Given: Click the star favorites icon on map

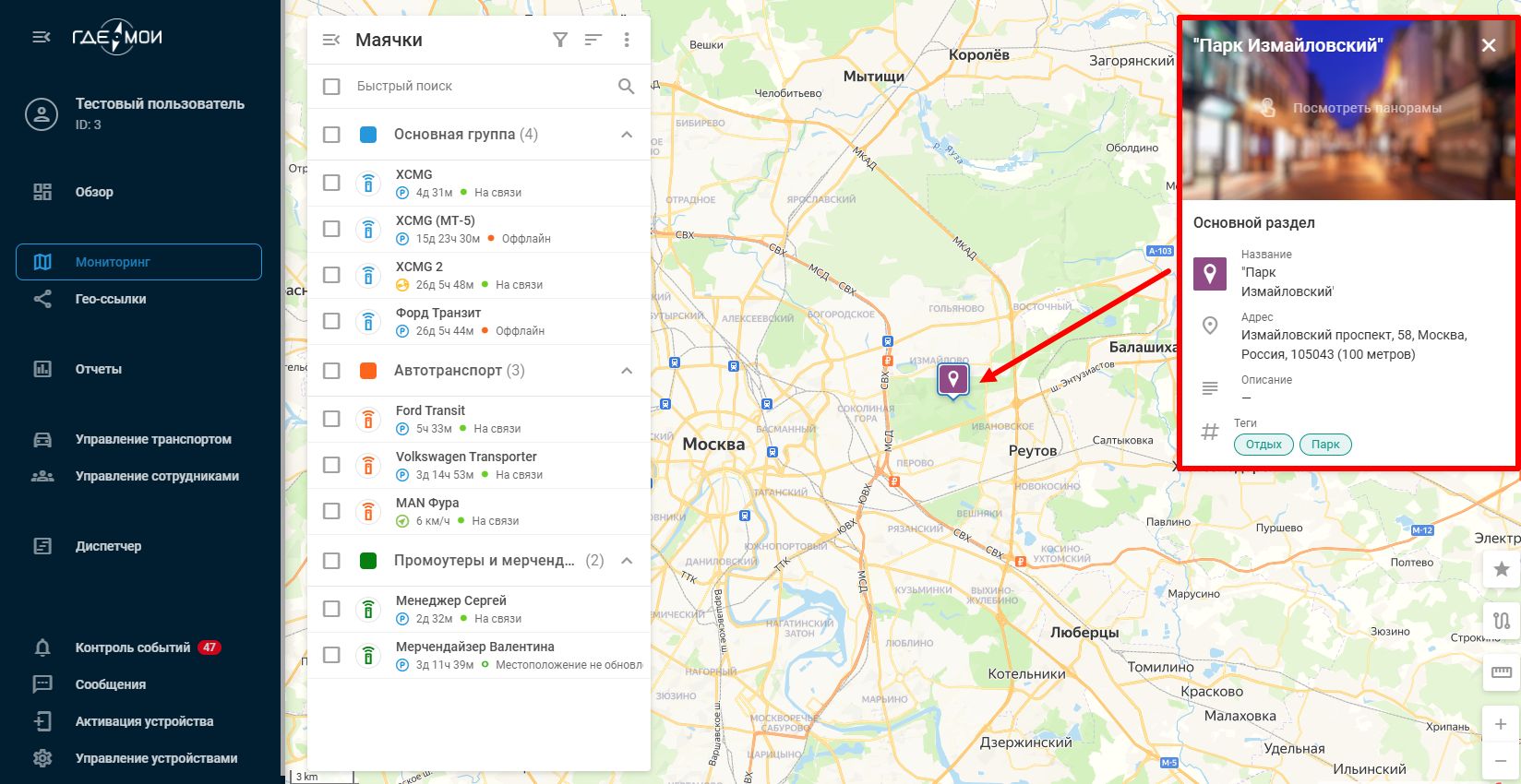Looking at the screenshot, I should click(x=1502, y=569).
